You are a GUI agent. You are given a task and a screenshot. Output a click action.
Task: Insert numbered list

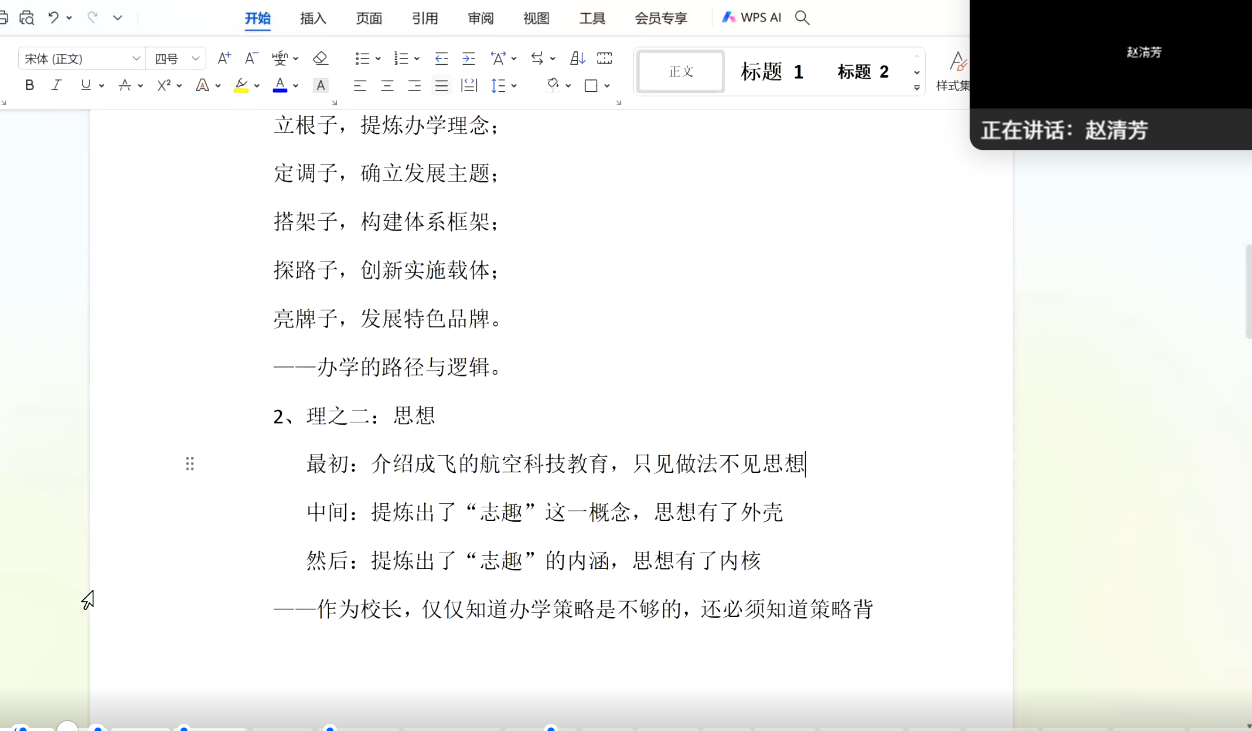point(401,59)
